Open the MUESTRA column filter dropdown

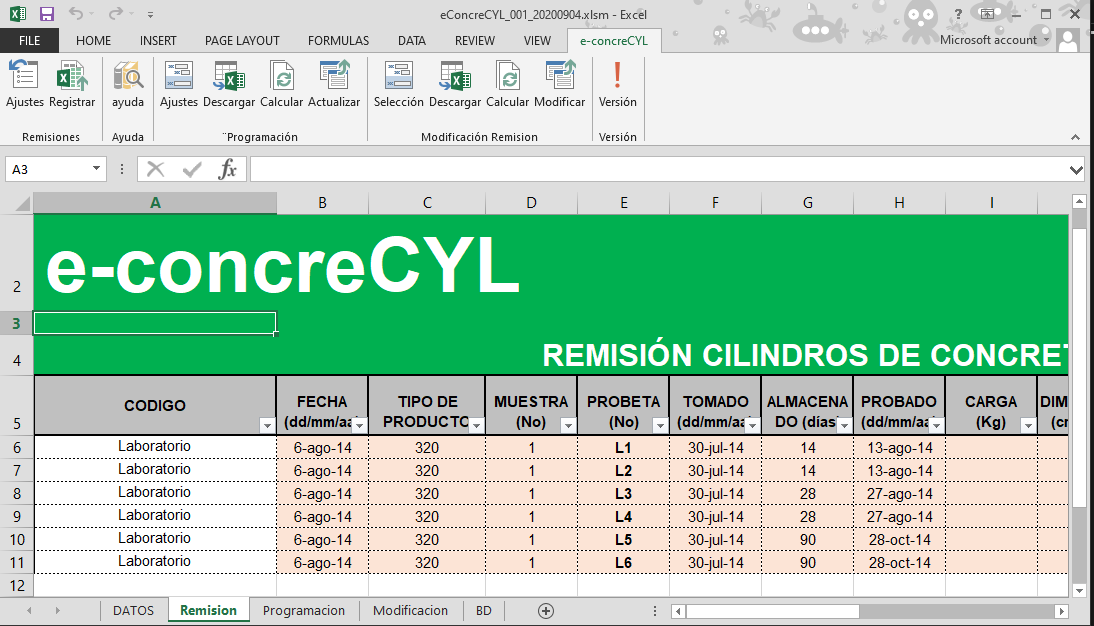pos(568,425)
